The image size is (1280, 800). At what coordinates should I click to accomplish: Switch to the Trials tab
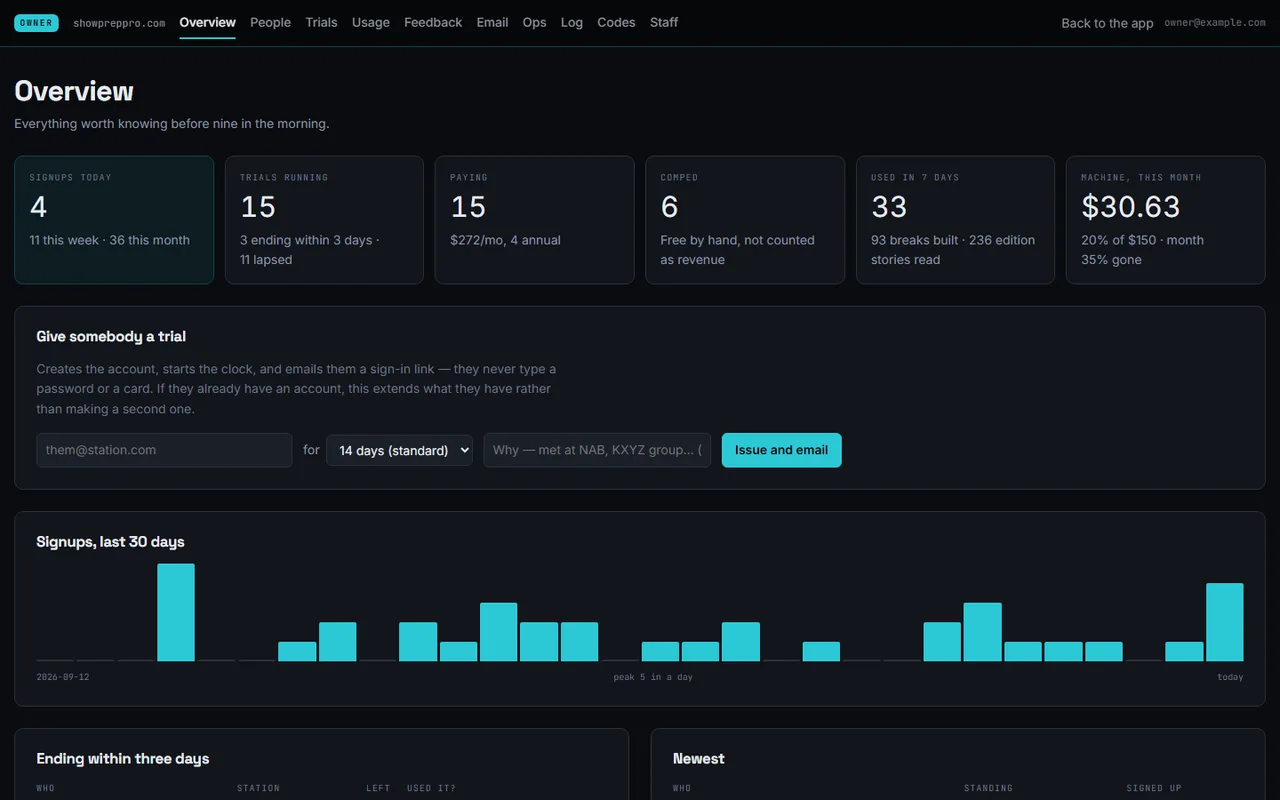321,22
